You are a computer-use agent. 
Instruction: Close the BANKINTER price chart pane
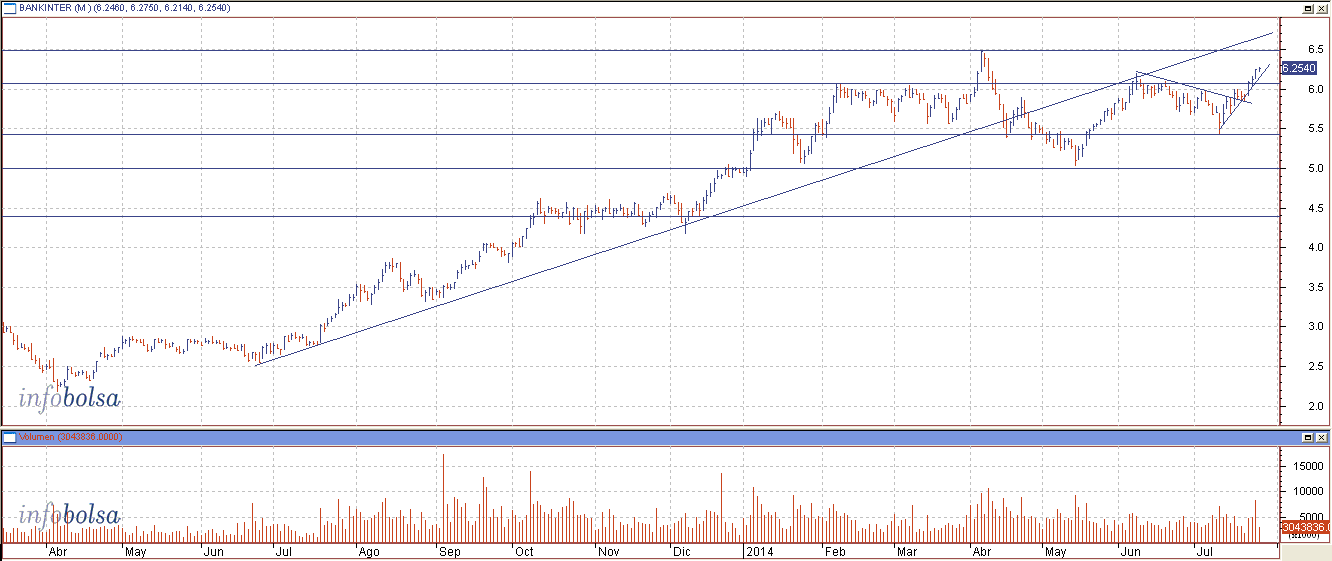pyautogui.click(x=1322, y=8)
